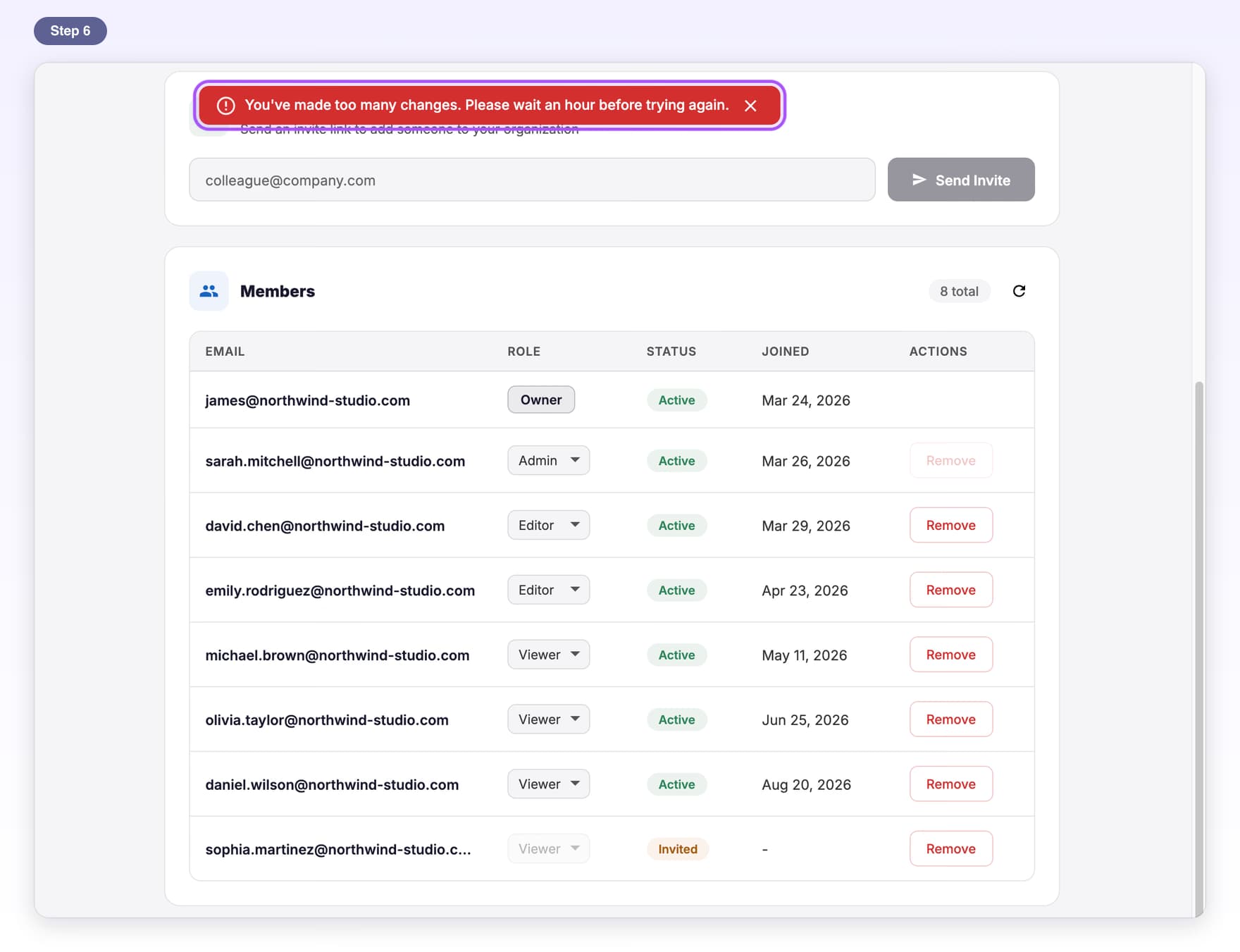Click the JOINED column header
The width and height of the screenshot is (1240, 952).
[x=785, y=351]
